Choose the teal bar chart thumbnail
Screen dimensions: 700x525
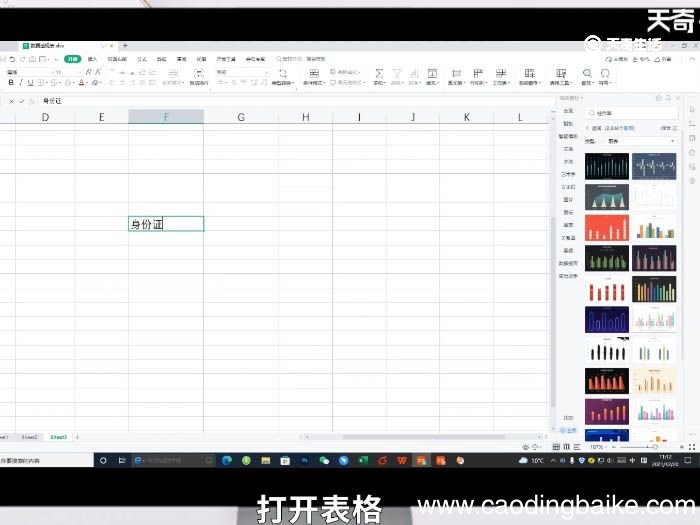pos(607,166)
